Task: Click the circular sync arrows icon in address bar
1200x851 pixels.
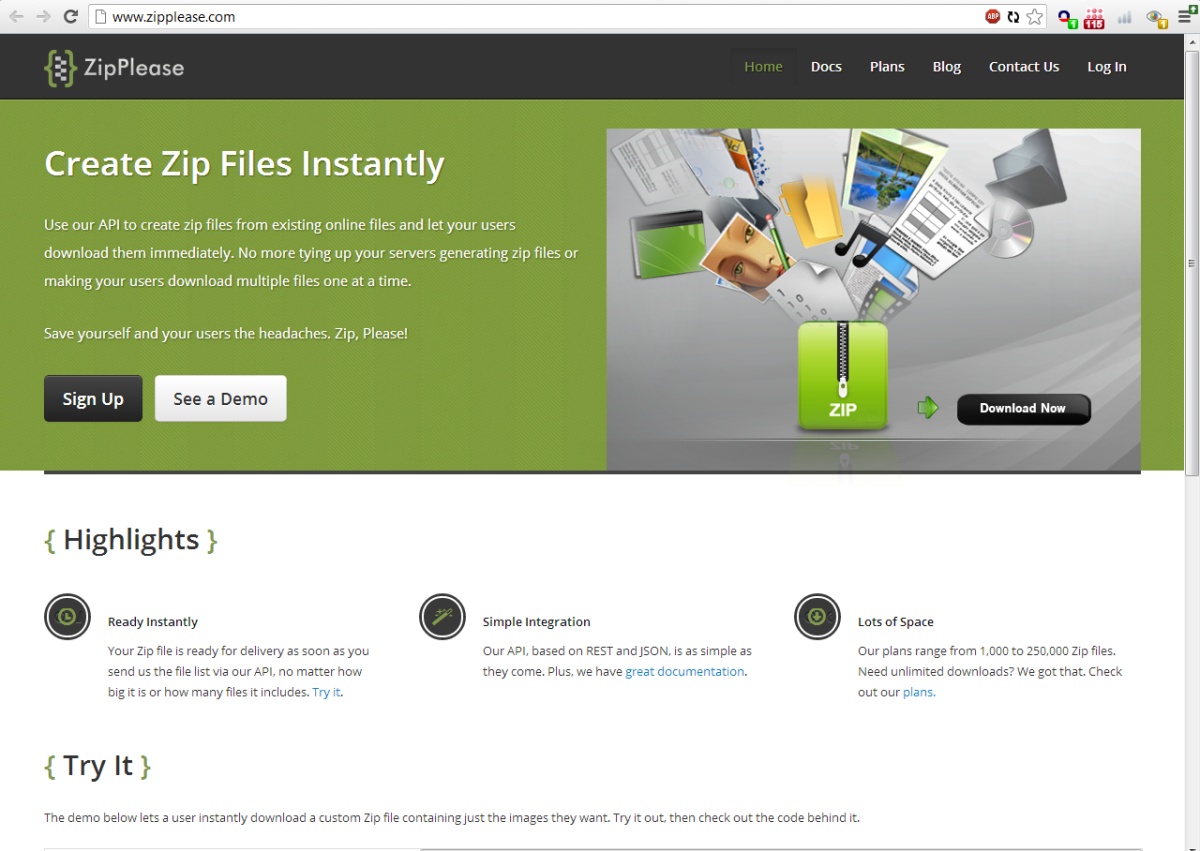Action: [x=1013, y=16]
